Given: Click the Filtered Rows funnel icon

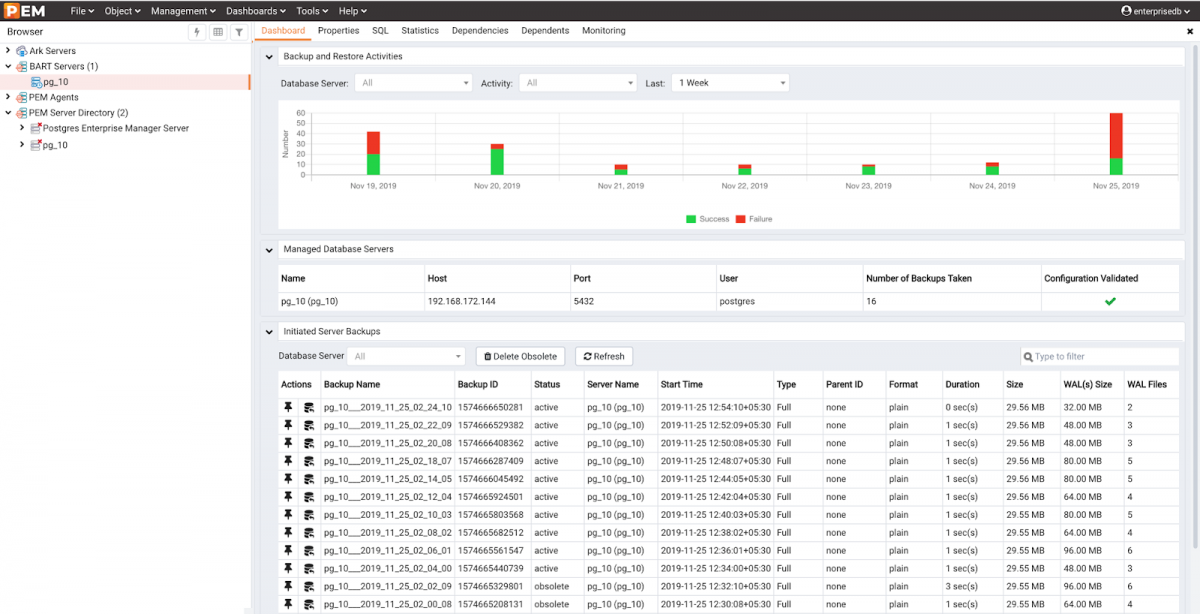Looking at the screenshot, I should click(x=239, y=32).
